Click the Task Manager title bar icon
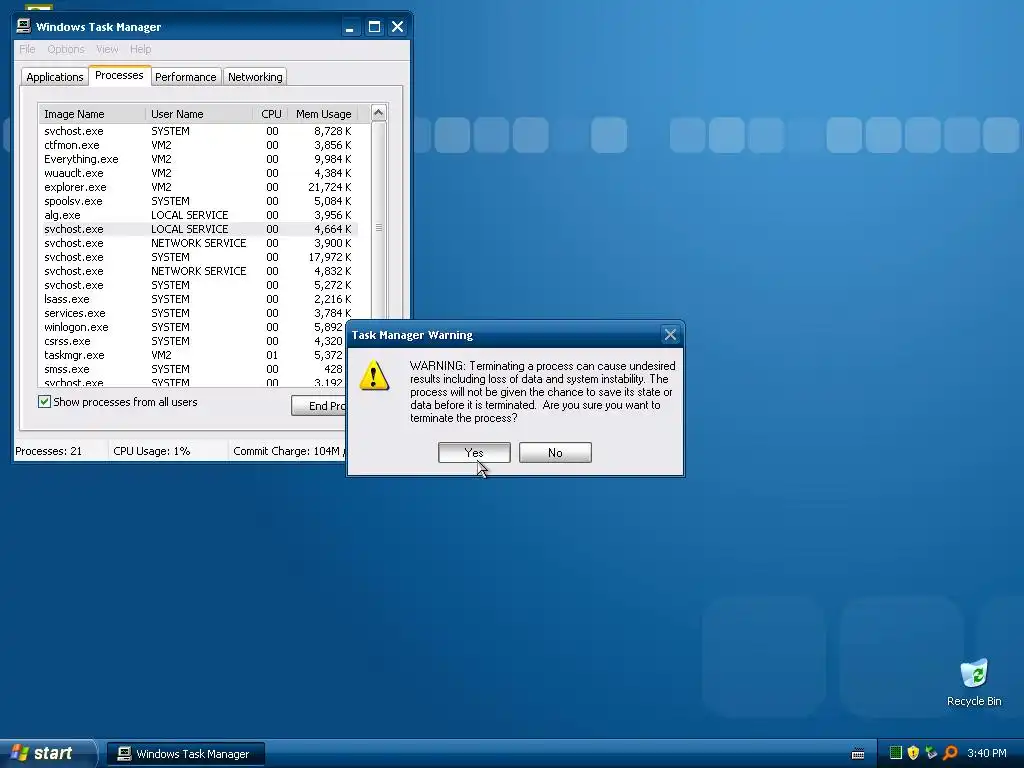The image size is (1024, 768). [24, 26]
